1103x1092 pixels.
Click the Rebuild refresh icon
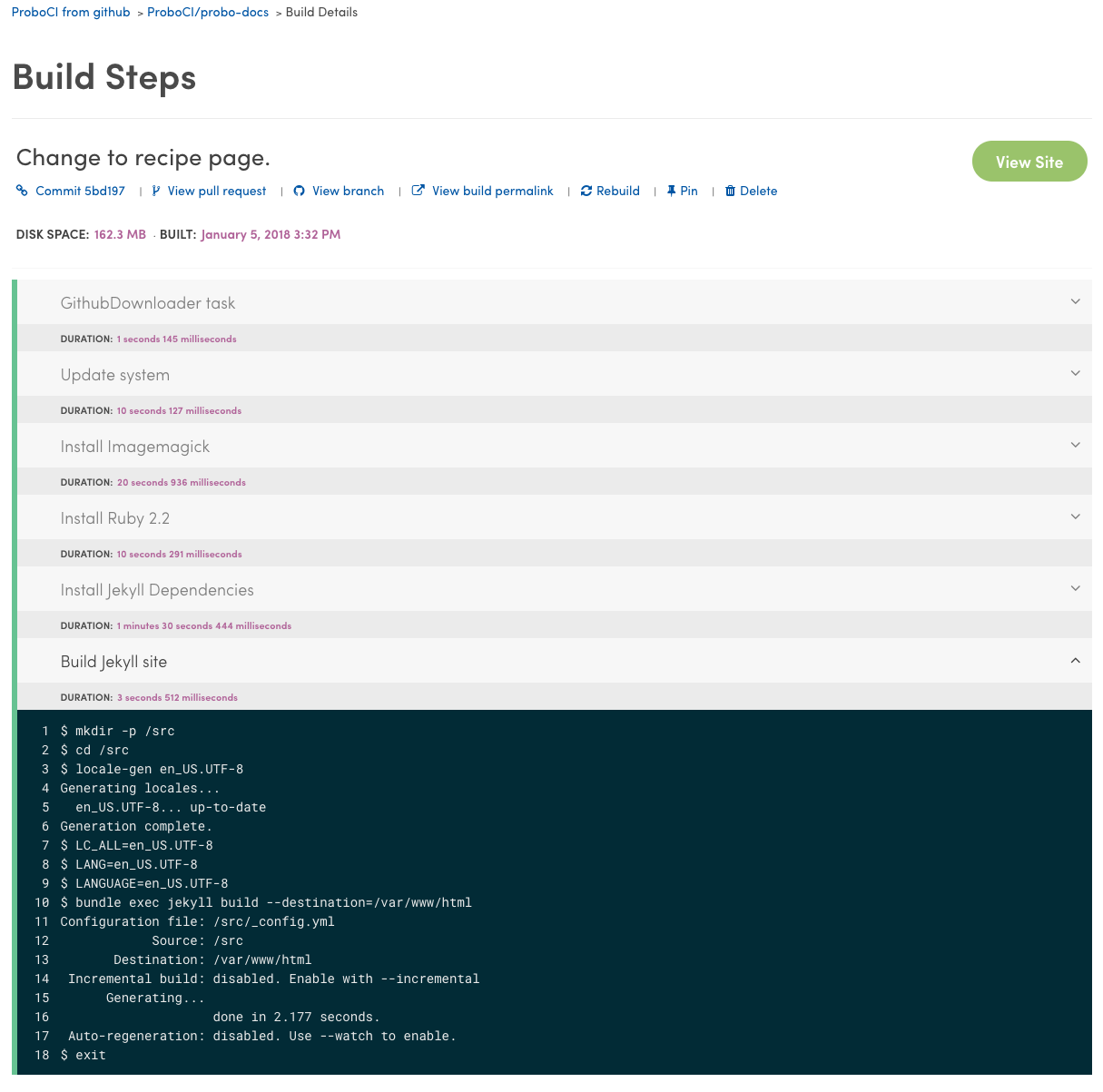pos(586,191)
